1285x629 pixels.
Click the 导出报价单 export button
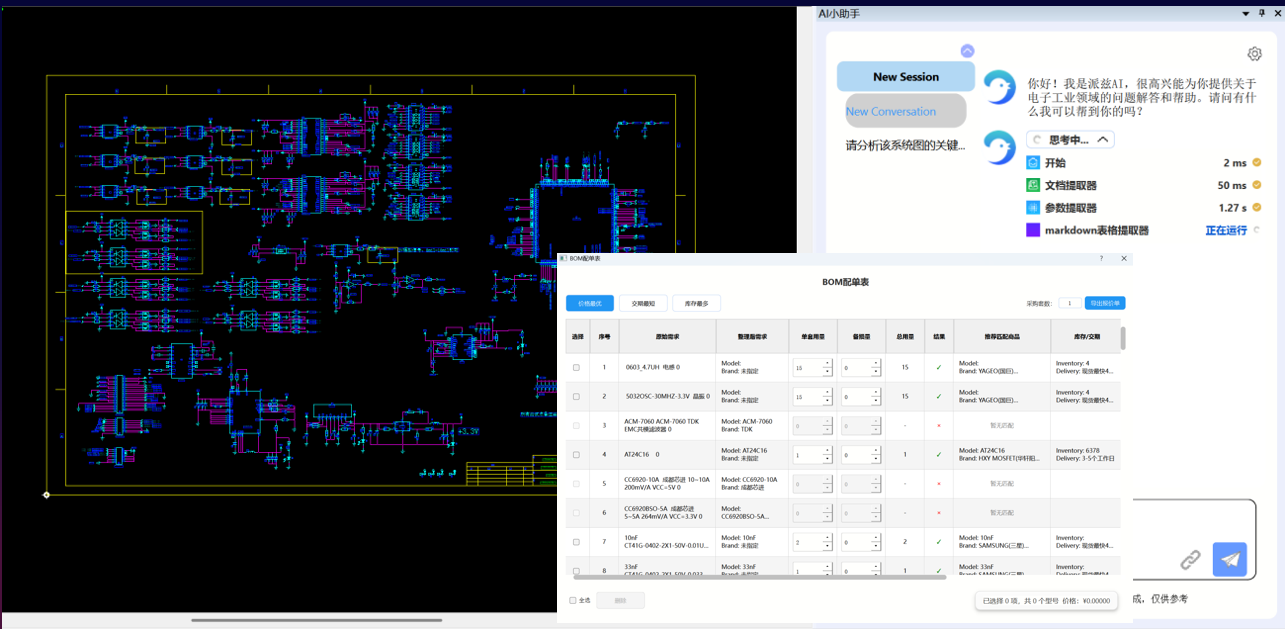(x=1104, y=303)
